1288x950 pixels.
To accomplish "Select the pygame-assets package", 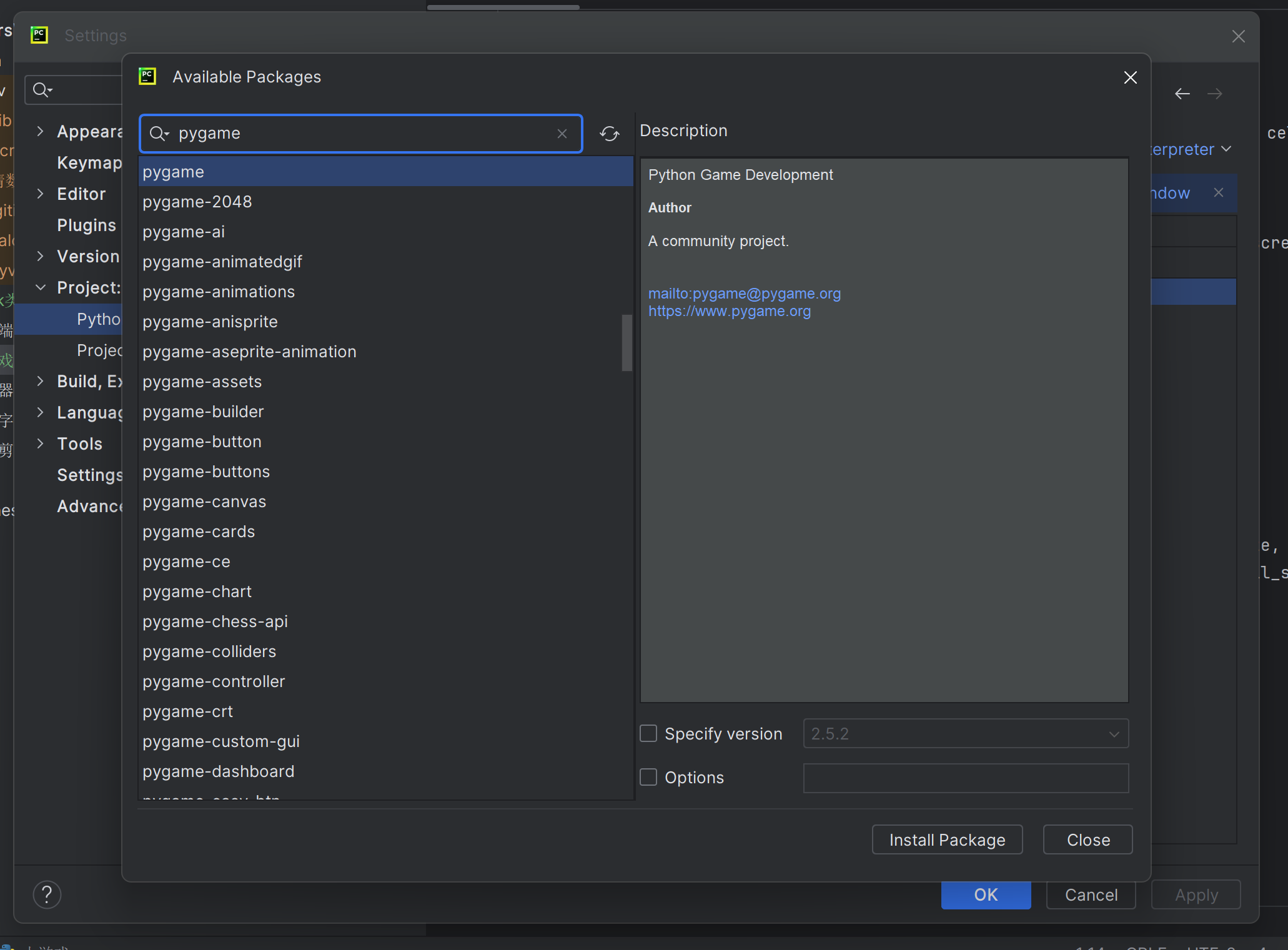I will click(385, 382).
